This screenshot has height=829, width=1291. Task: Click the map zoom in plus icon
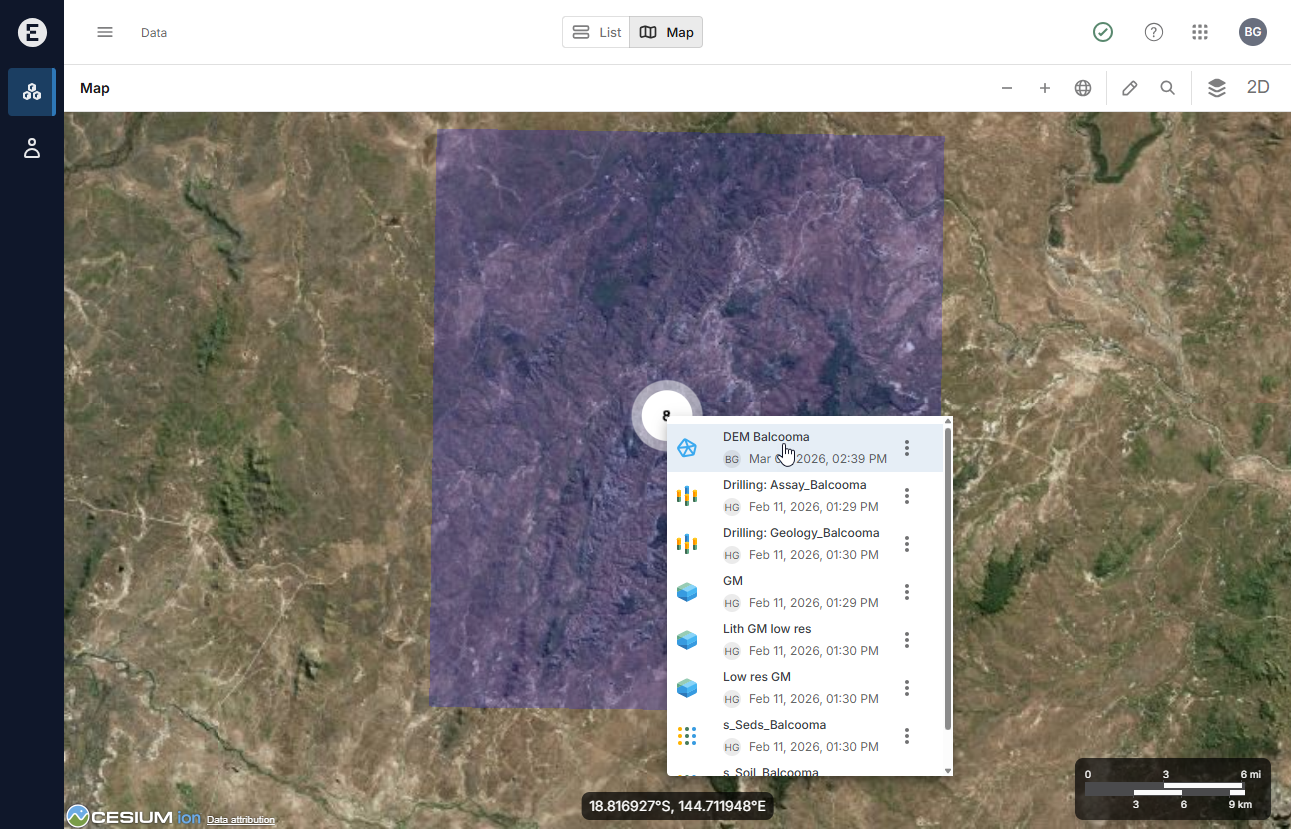click(1045, 88)
